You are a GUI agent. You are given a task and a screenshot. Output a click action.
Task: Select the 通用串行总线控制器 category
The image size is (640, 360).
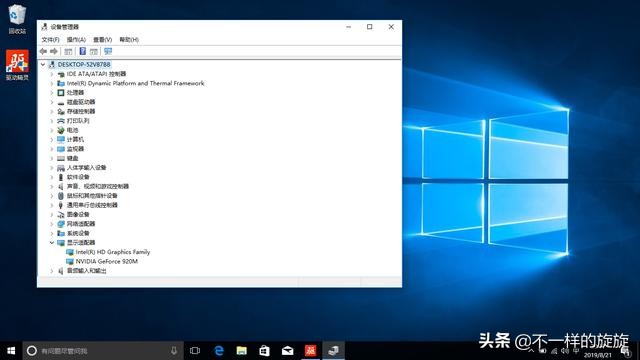[92, 205]
